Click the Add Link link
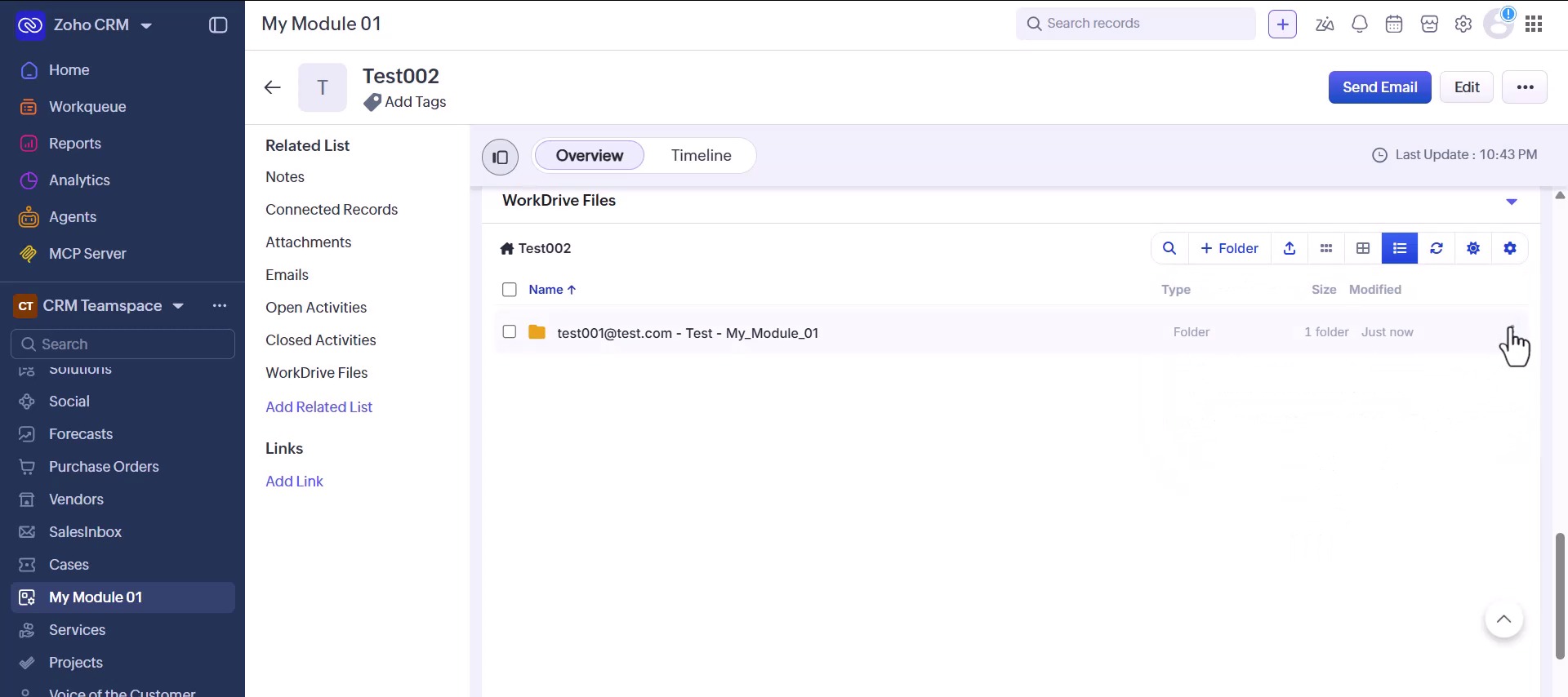This screenshot has height=697, width=1568. click(294, 482)
